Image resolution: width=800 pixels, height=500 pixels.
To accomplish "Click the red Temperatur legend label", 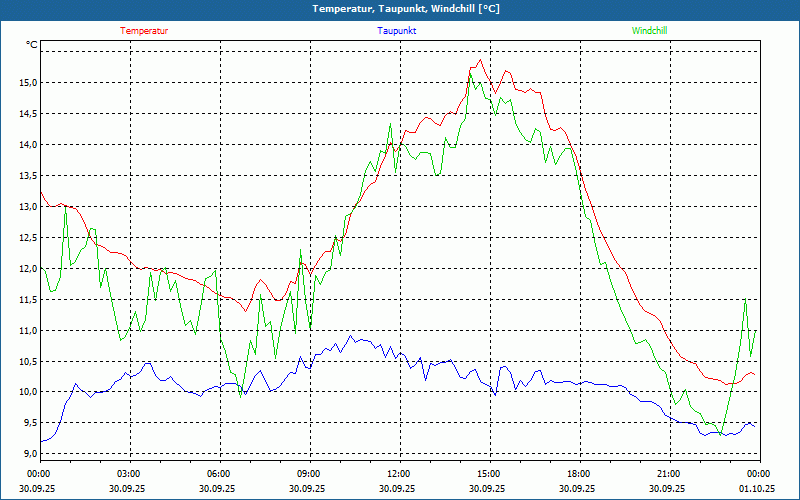I will 144,31.
